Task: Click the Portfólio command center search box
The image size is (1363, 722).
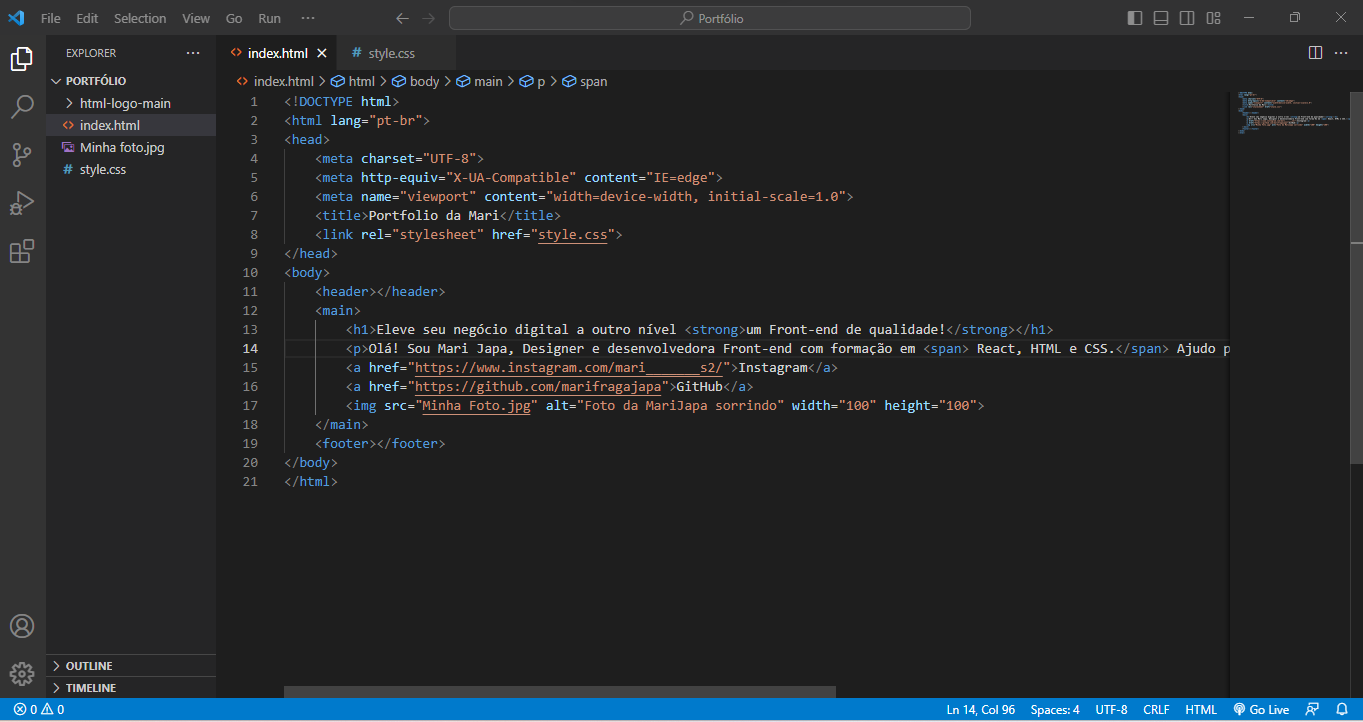Action: pyautogui.click(x=710, y=18)
